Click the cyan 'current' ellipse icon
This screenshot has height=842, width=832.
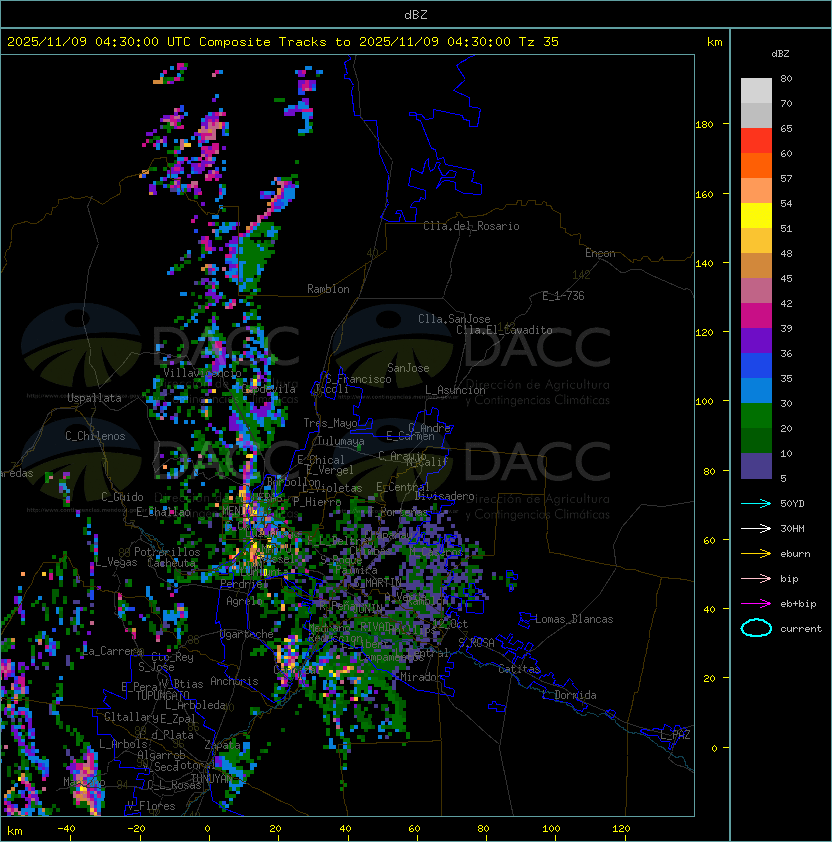click(x=756, y=628)
